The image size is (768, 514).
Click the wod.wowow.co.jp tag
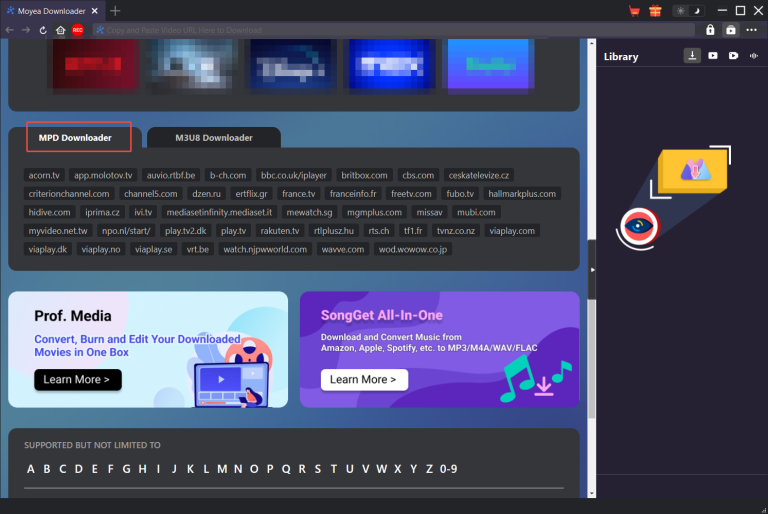(x=413, y=249)
